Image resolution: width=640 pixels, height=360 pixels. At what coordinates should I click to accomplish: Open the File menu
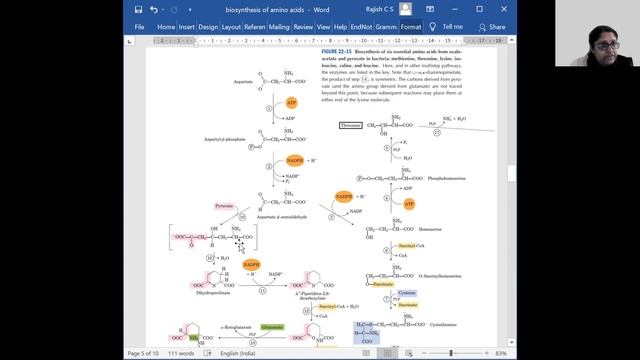[x=139, y=27]
